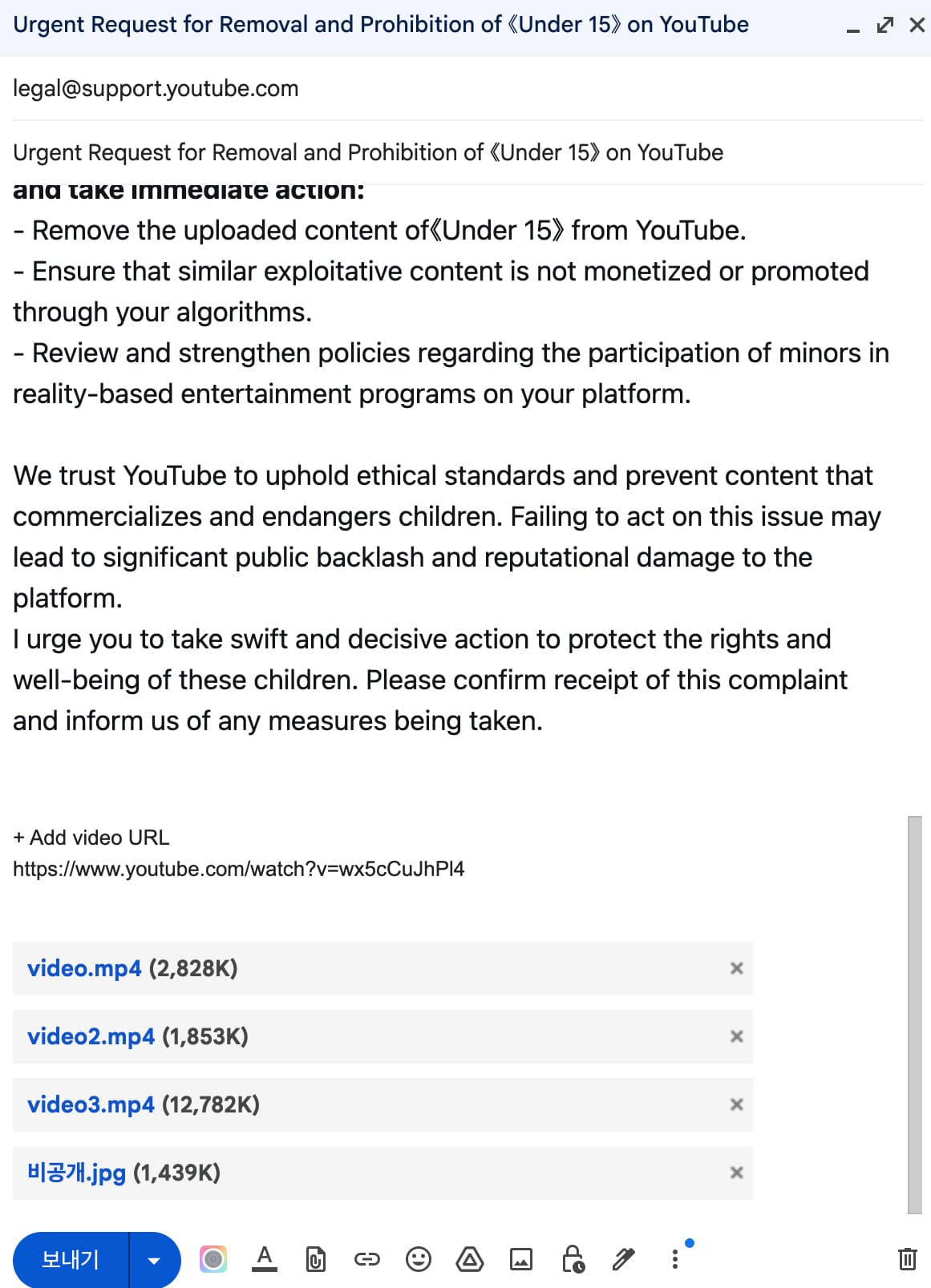Click the message body vertical scrollbar
Image resolution: width=931 pixels, height=1288 pixels.
[x=914, y=1014]
